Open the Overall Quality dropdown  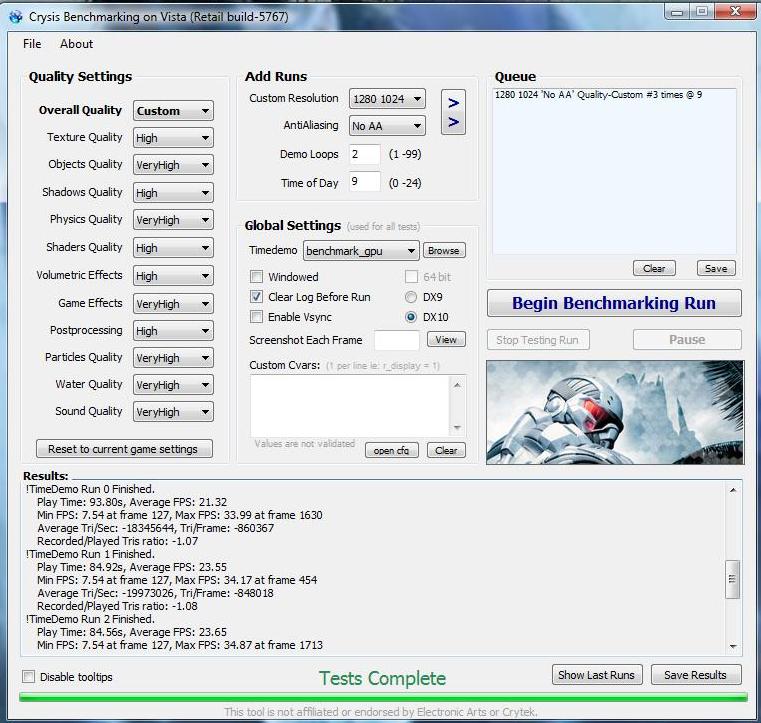click(173, 111)
